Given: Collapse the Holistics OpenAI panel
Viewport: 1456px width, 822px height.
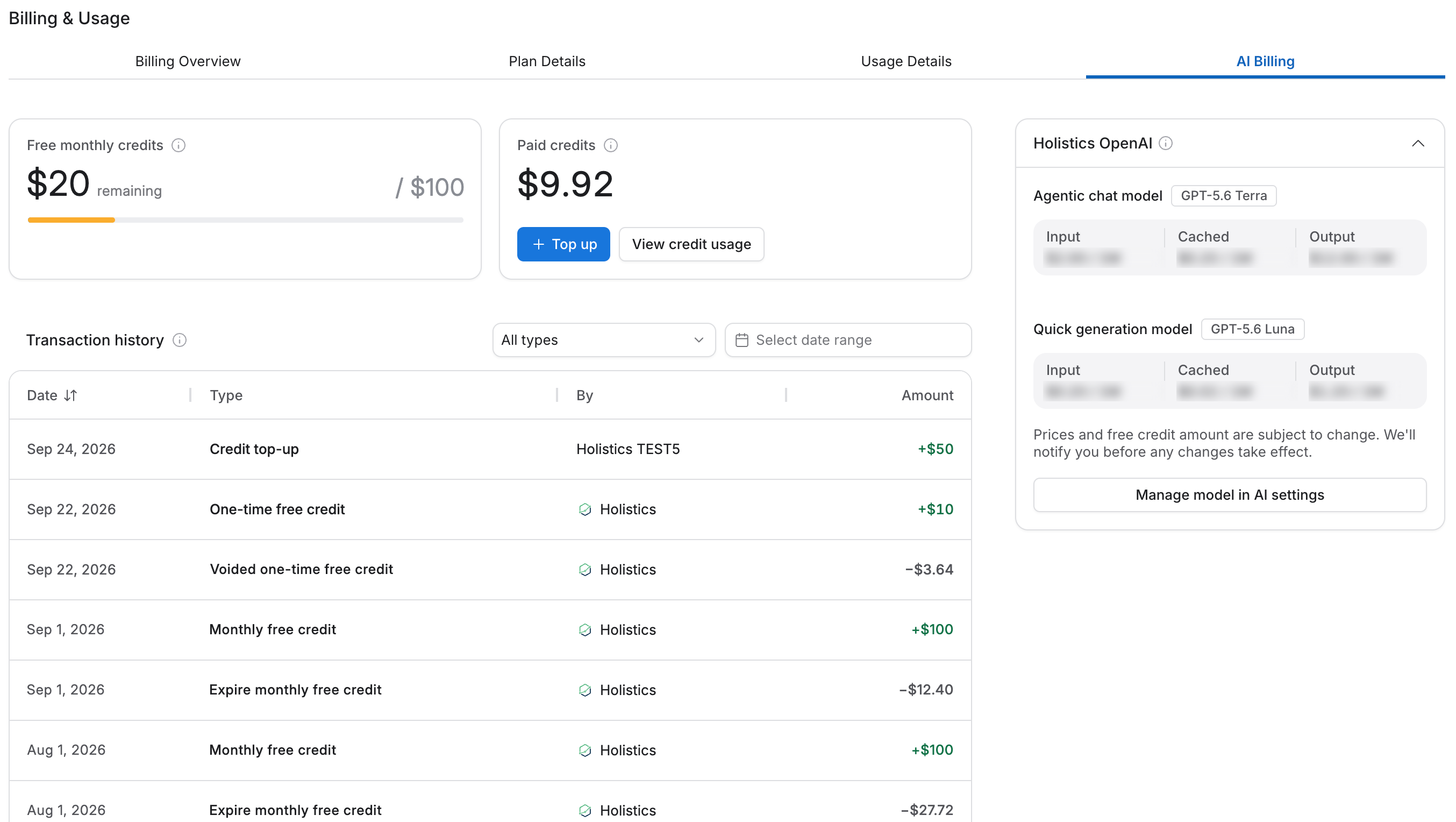Looking at the screenshot, I should click(1418, 143).
